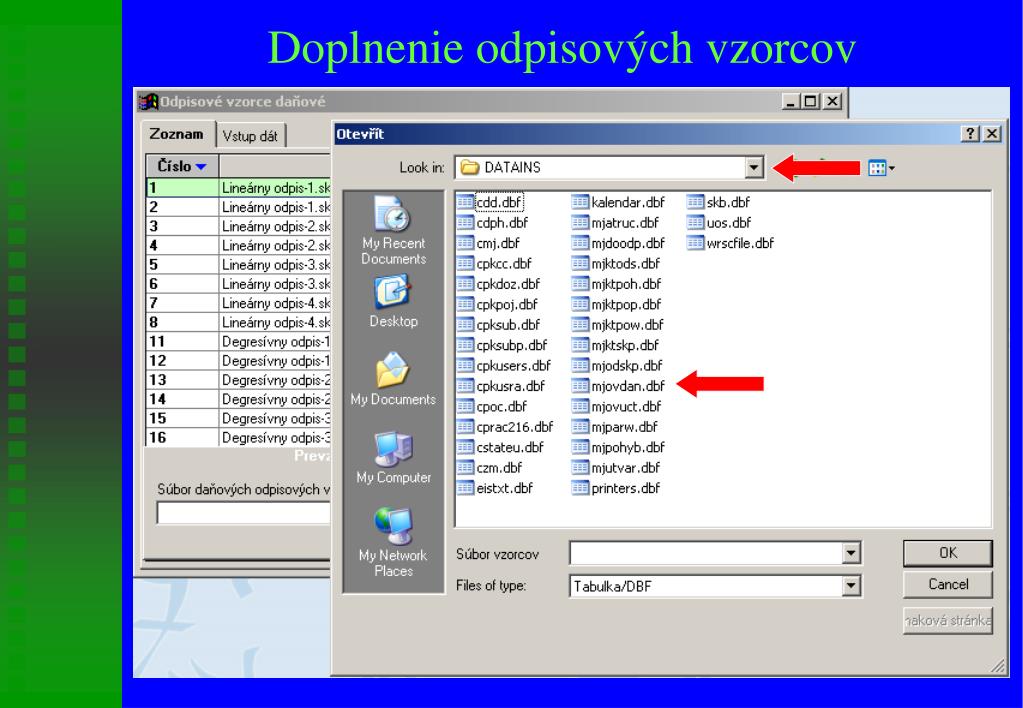1023x708 pixels.
Task: Select file mjutvar.dbf
Action: point(616,468)
